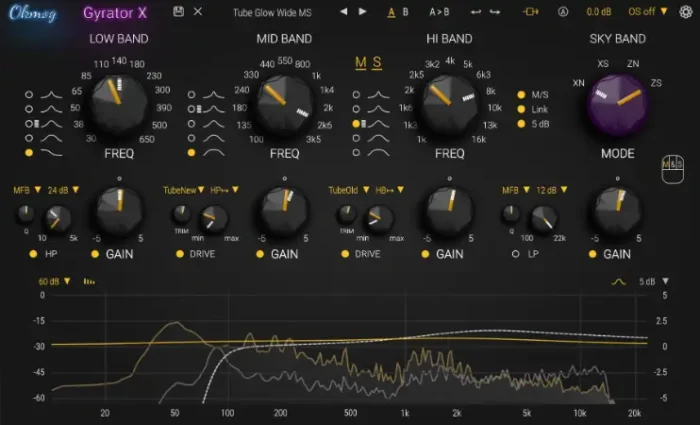This screenshot has width=700, height=425.
Task: Click the A > B copy button
Action: tap(439, 11)
